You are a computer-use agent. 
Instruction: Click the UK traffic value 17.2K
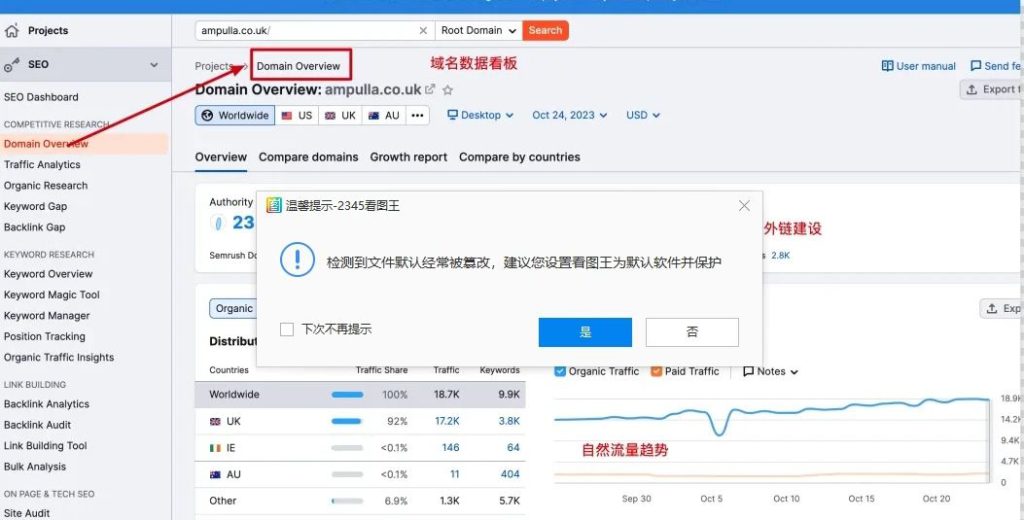(447, 422)
